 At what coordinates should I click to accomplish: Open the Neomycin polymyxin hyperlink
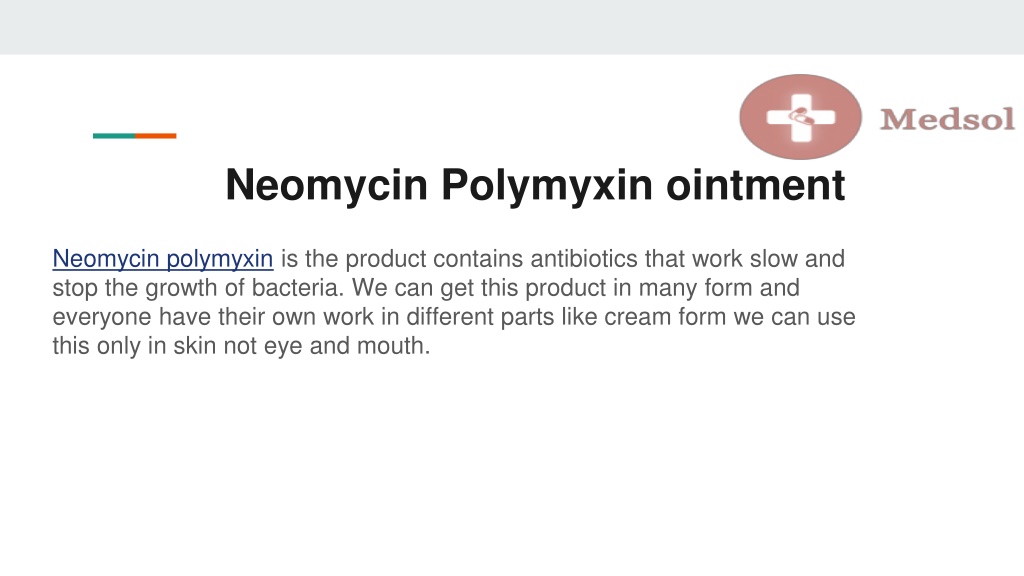[x=163, y=259]
